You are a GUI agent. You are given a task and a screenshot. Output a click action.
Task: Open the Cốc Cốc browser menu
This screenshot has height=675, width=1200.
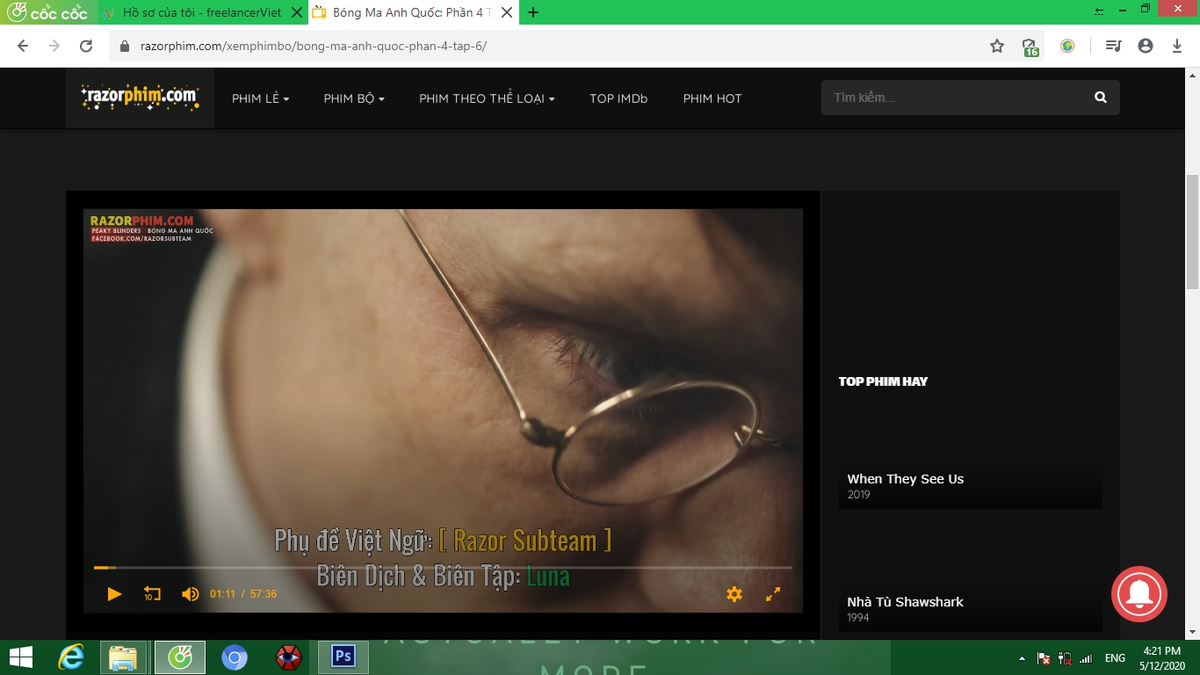click(x=47, y=13)
